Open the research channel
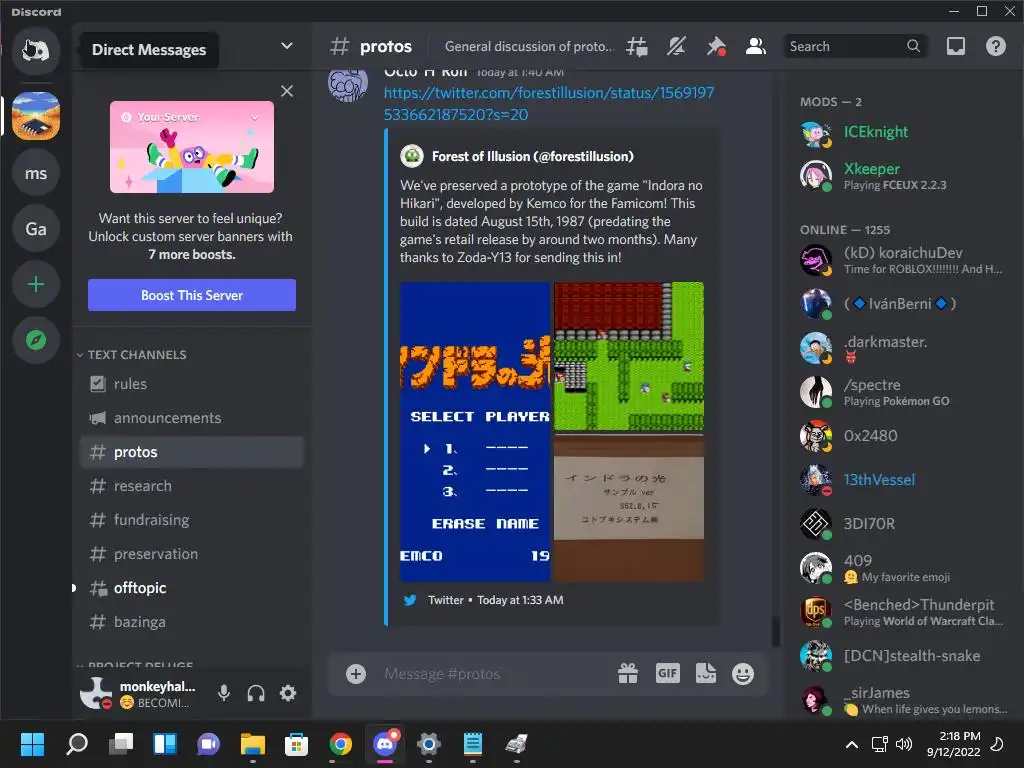Screen dimensions: 1024x768 [x=192, y=486]
